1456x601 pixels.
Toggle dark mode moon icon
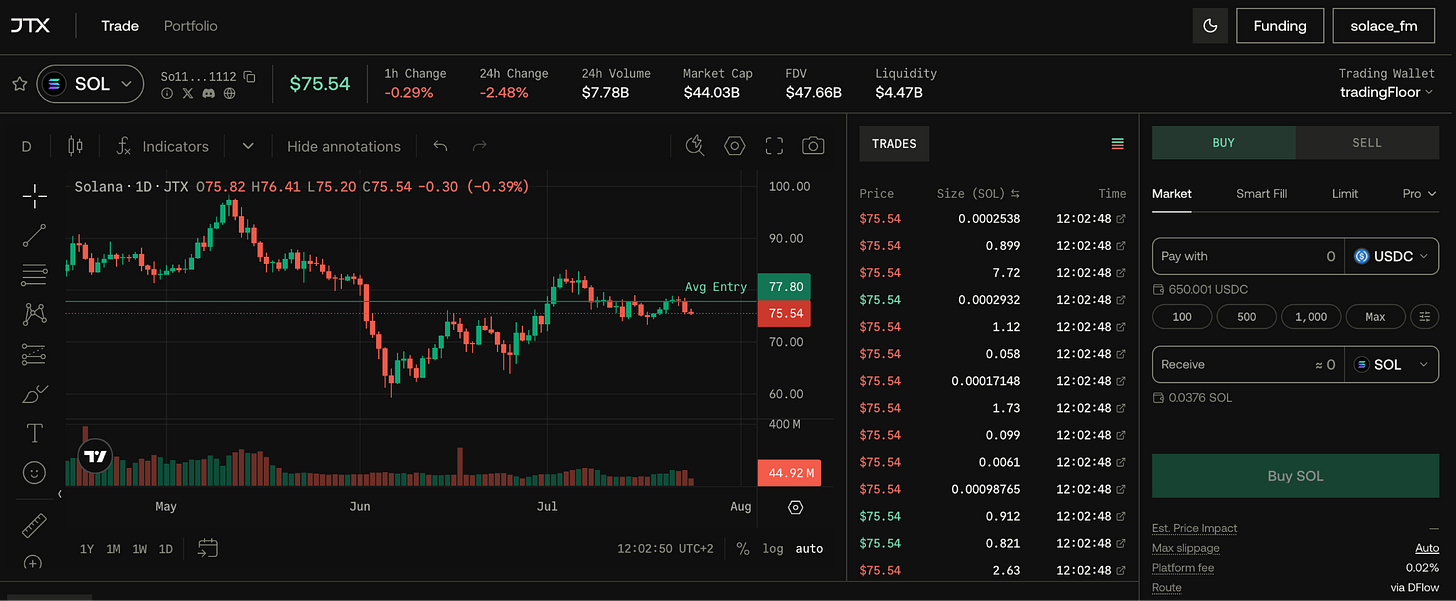1210,26
